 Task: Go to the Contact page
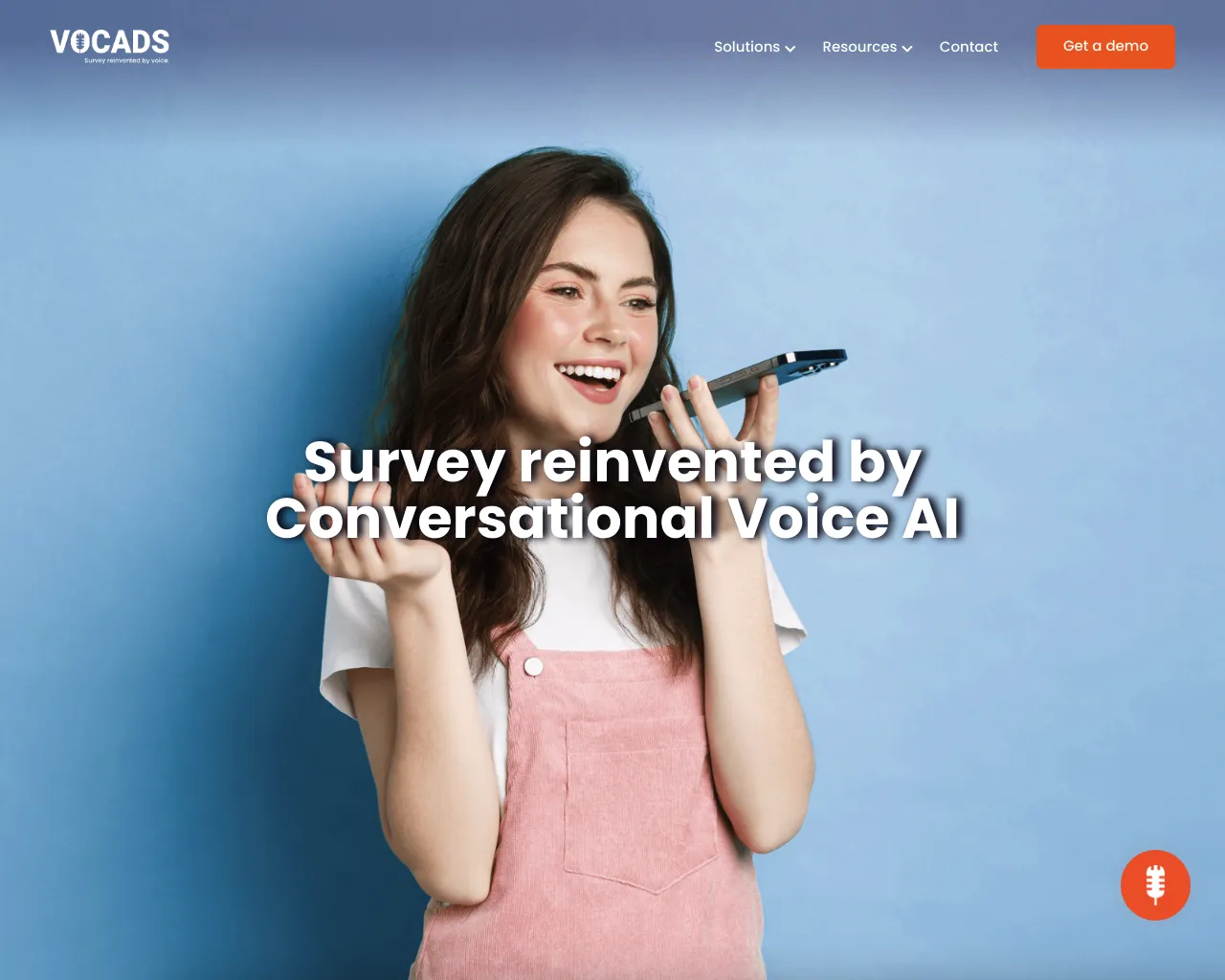[x=969, y=47]
